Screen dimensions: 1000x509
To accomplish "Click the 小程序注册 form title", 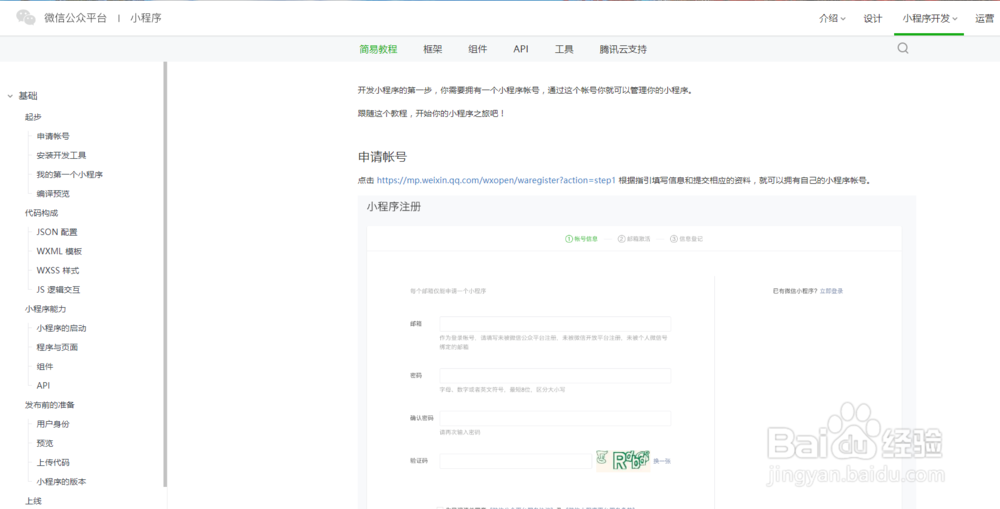I will point(393,207).
